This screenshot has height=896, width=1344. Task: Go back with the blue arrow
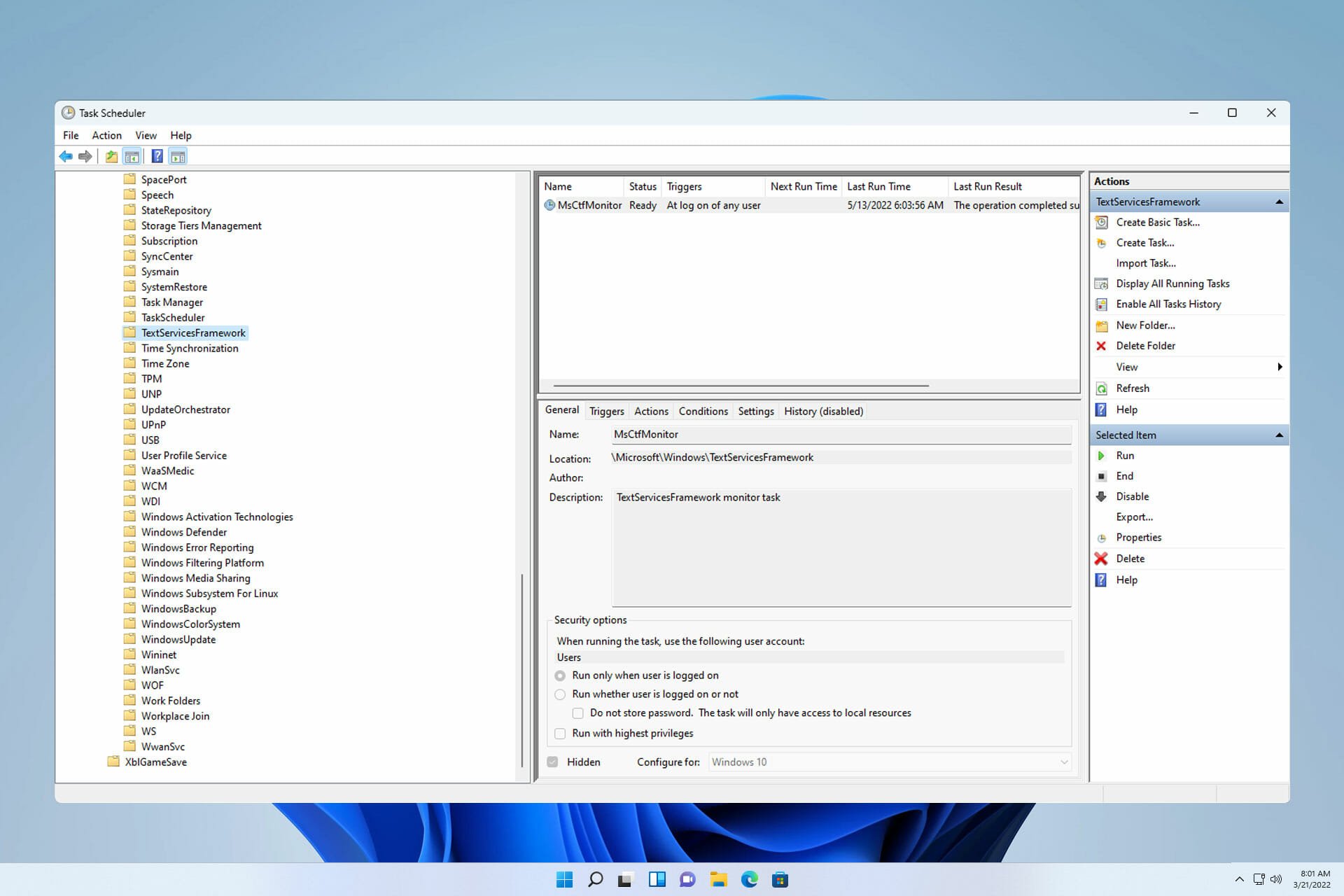coord(66,156)
